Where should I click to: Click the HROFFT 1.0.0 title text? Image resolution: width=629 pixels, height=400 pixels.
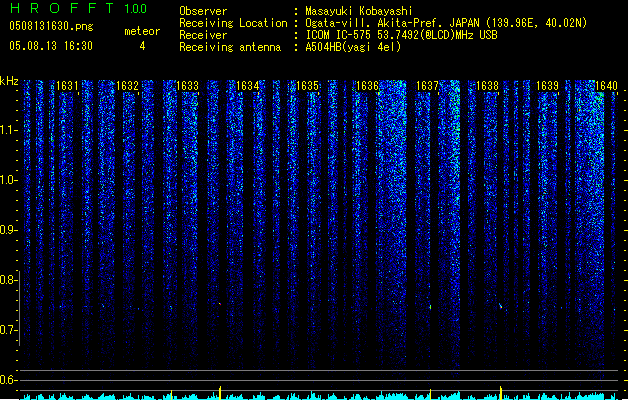[x=78, y=8]
